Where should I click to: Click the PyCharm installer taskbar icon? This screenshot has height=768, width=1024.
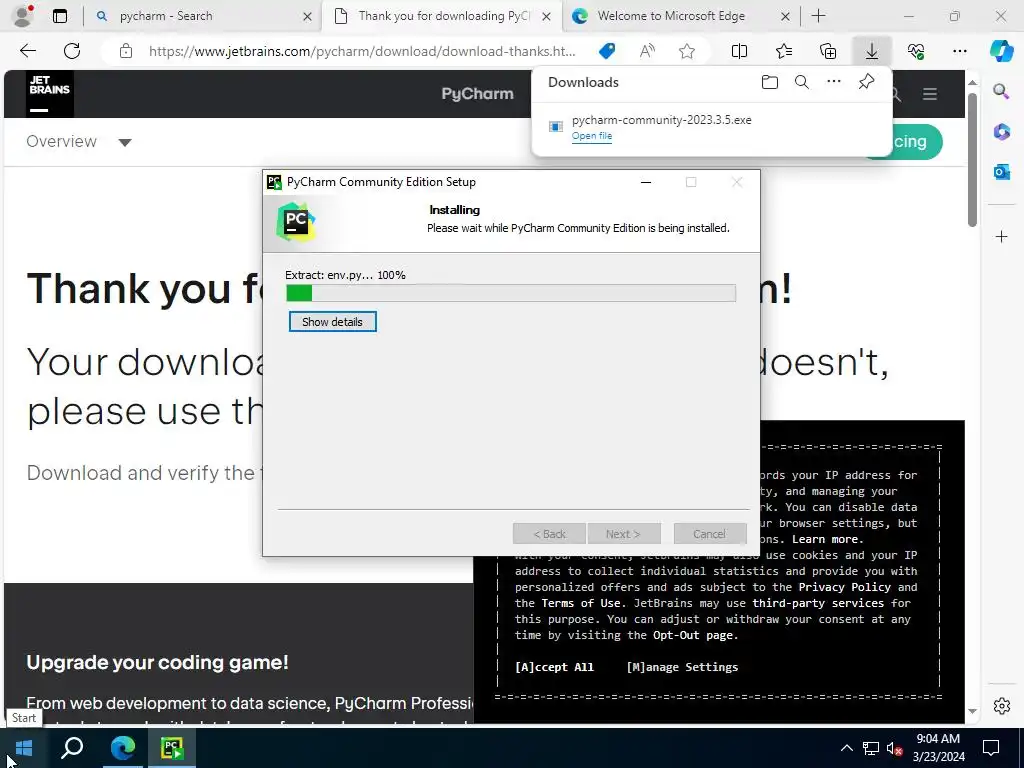pyautogui.click(x=172, y=748)
